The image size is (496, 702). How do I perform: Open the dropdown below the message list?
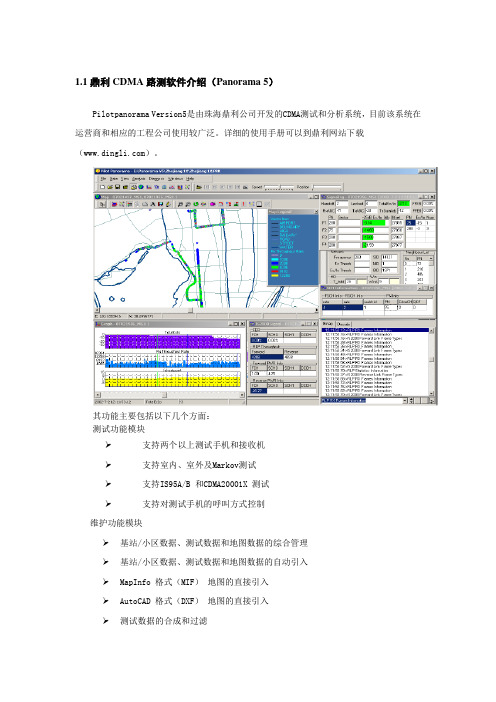(406, 400)
